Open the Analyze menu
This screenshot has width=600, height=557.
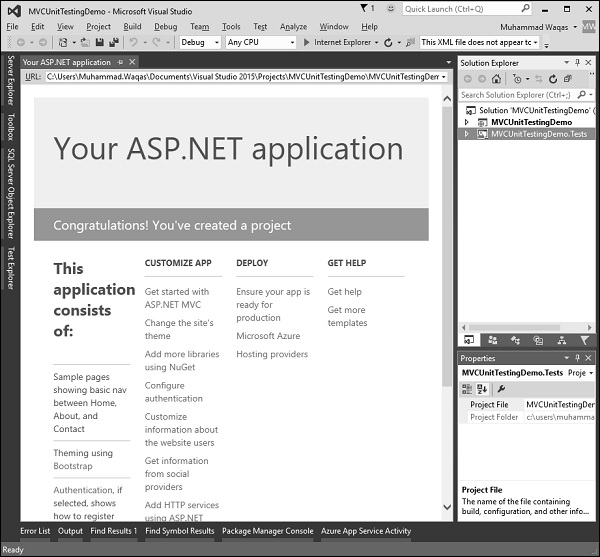(x=293, y=26)
